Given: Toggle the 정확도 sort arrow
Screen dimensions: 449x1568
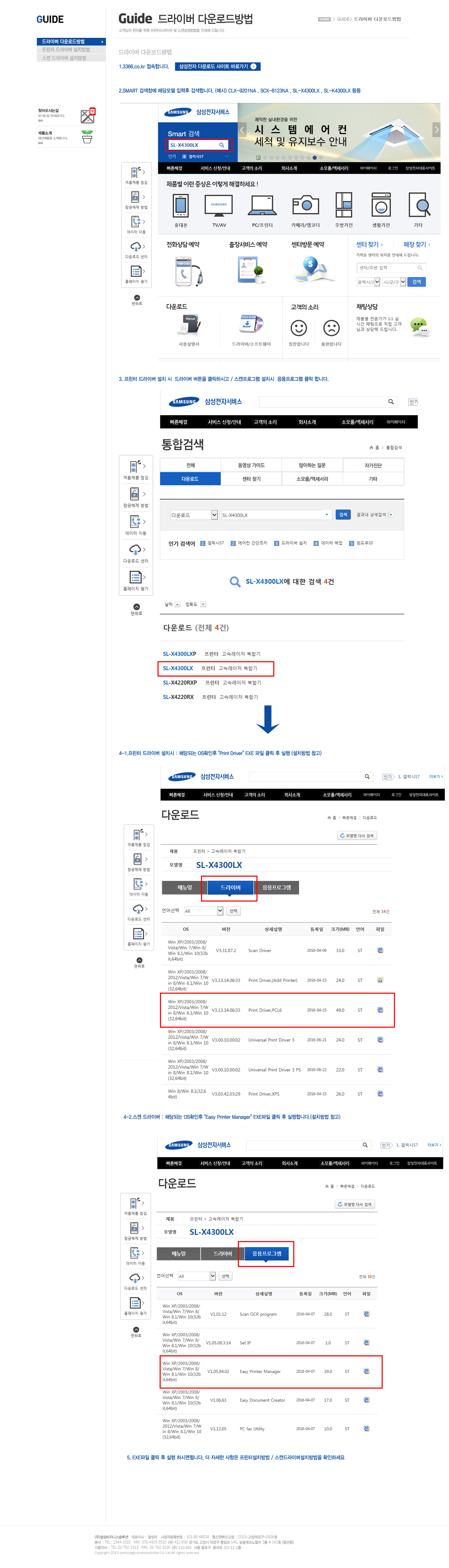Looking at the screenshot, I should point(203,604).
